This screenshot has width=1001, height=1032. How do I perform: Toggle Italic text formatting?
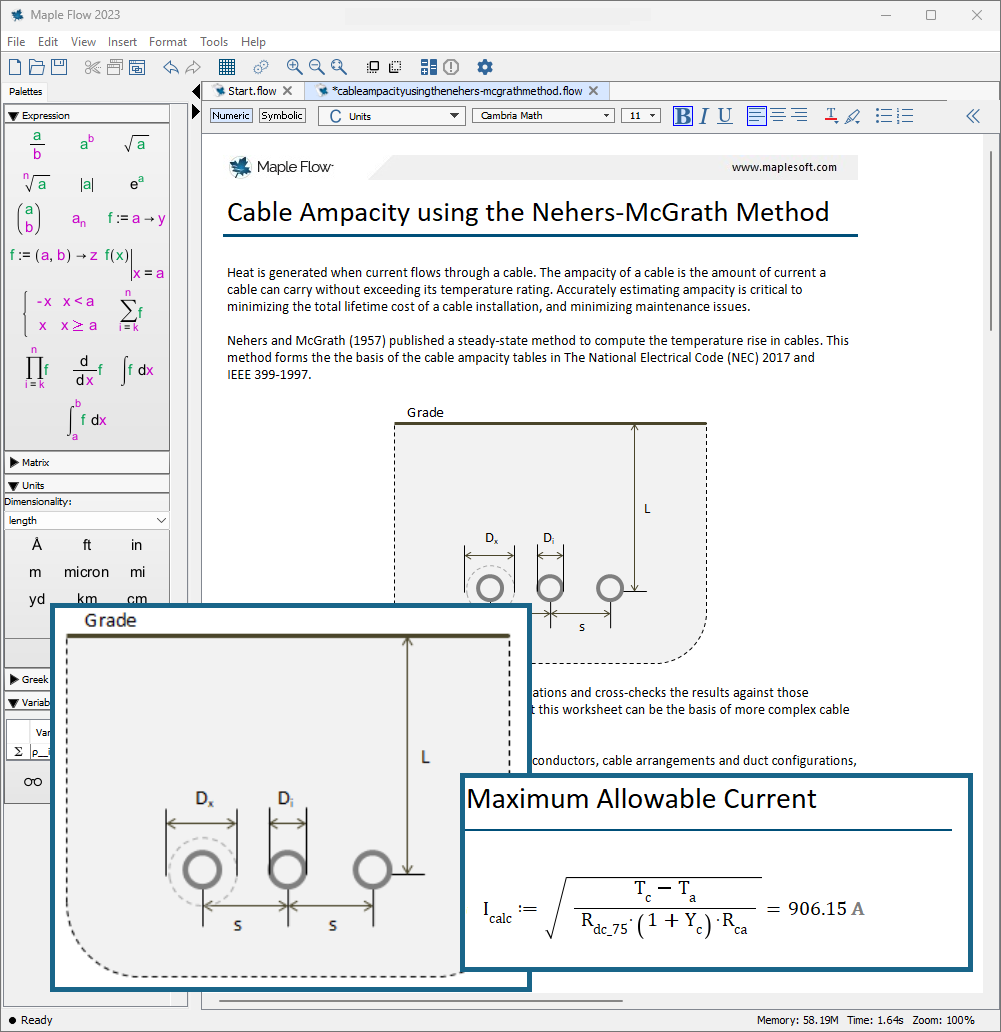[x=704, y=116]
